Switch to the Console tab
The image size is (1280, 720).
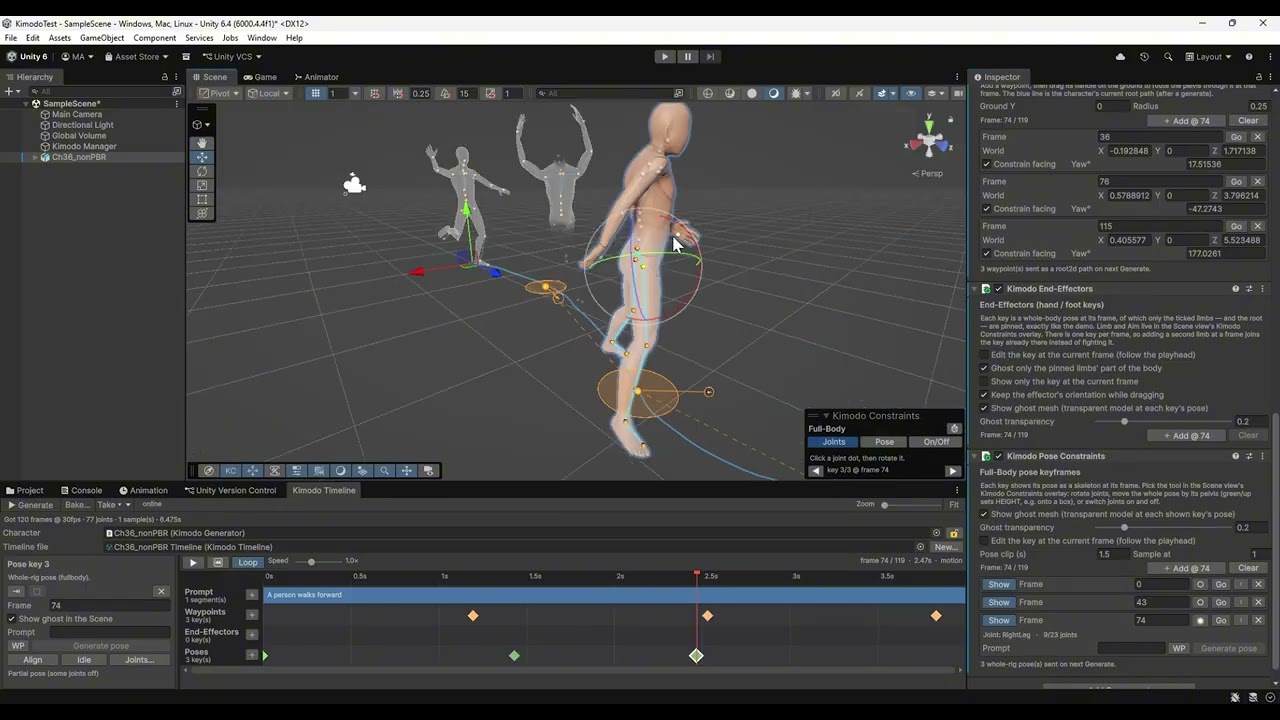[x=81, y=491]
